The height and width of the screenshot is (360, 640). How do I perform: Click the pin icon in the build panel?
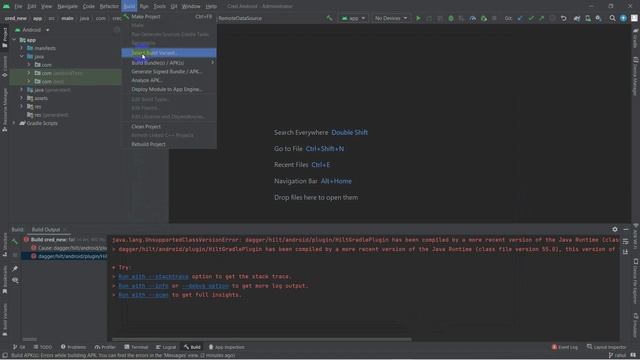click(x=15, y=268)
